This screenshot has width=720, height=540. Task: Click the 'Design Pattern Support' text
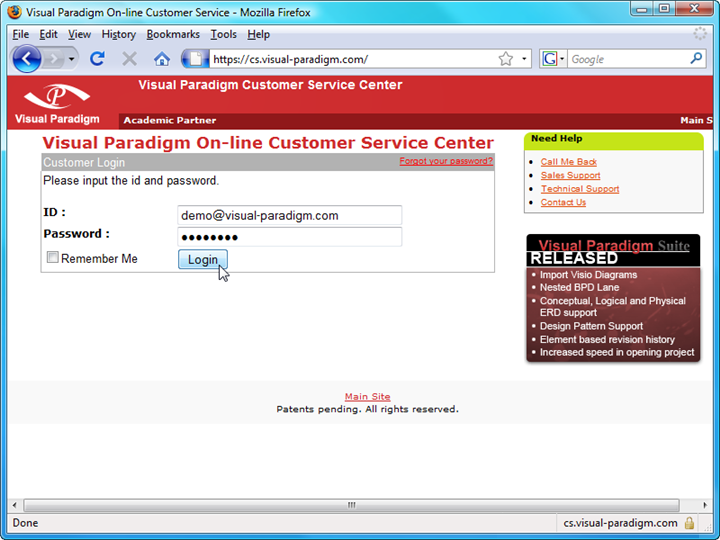click(x=591, y=326)
